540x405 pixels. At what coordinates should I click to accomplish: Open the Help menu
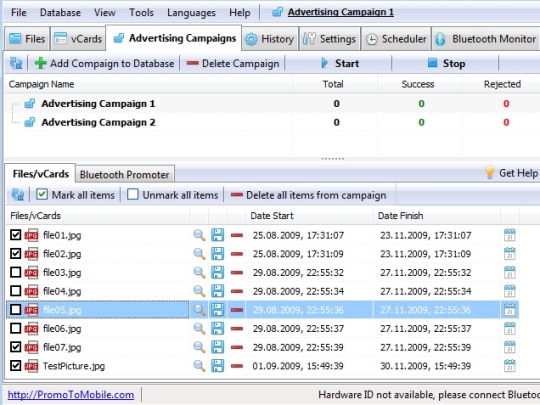point(240,13)
